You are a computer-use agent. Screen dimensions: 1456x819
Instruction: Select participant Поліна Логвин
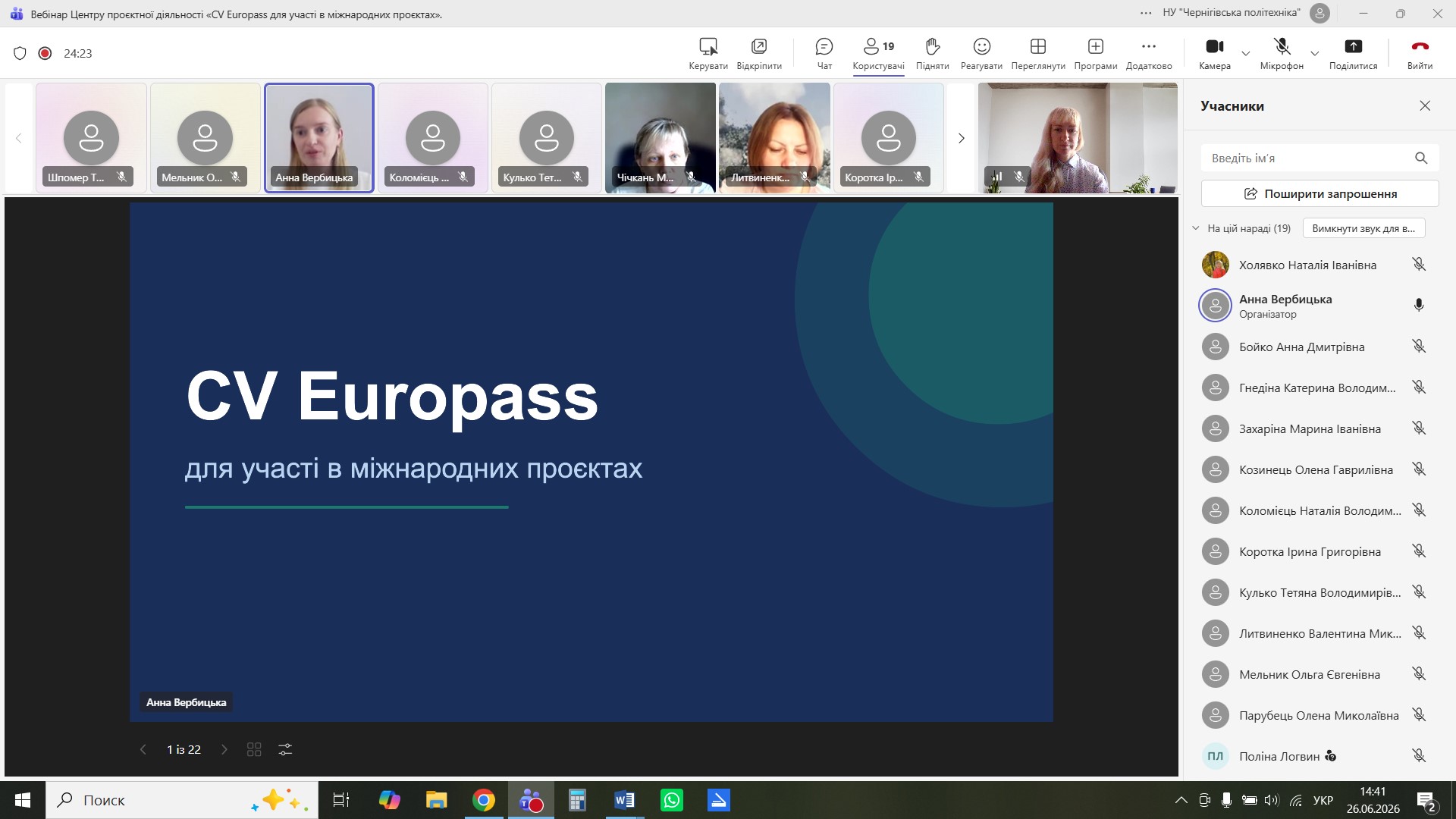[1319, 756]
